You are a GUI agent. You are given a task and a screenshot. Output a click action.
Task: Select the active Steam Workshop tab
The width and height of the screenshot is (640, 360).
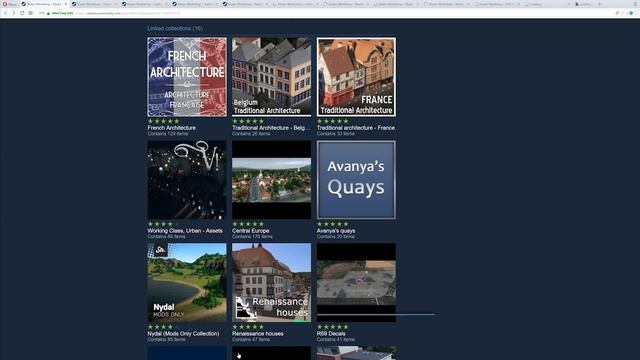coord(43,4)
